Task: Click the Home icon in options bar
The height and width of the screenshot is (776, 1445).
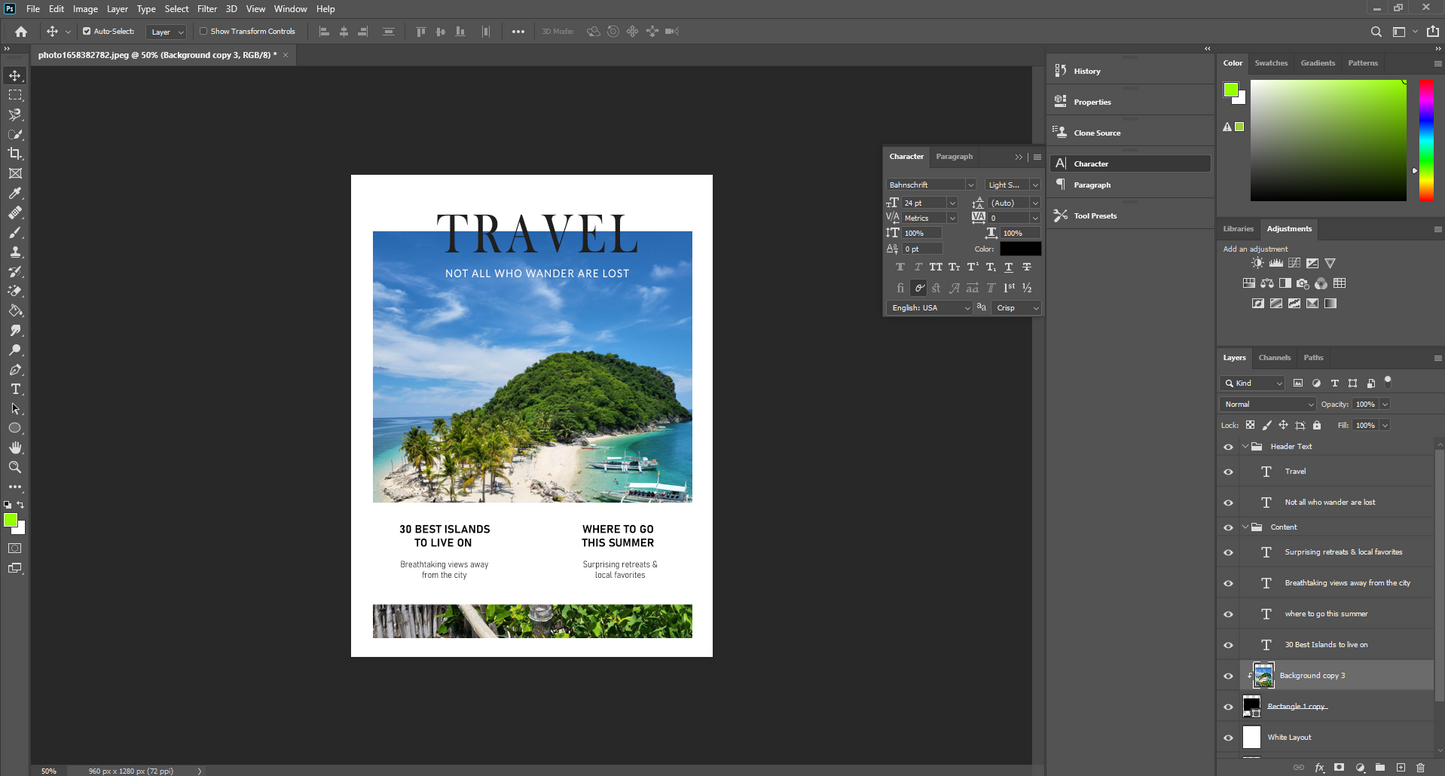Action: [x=21, y=32]
